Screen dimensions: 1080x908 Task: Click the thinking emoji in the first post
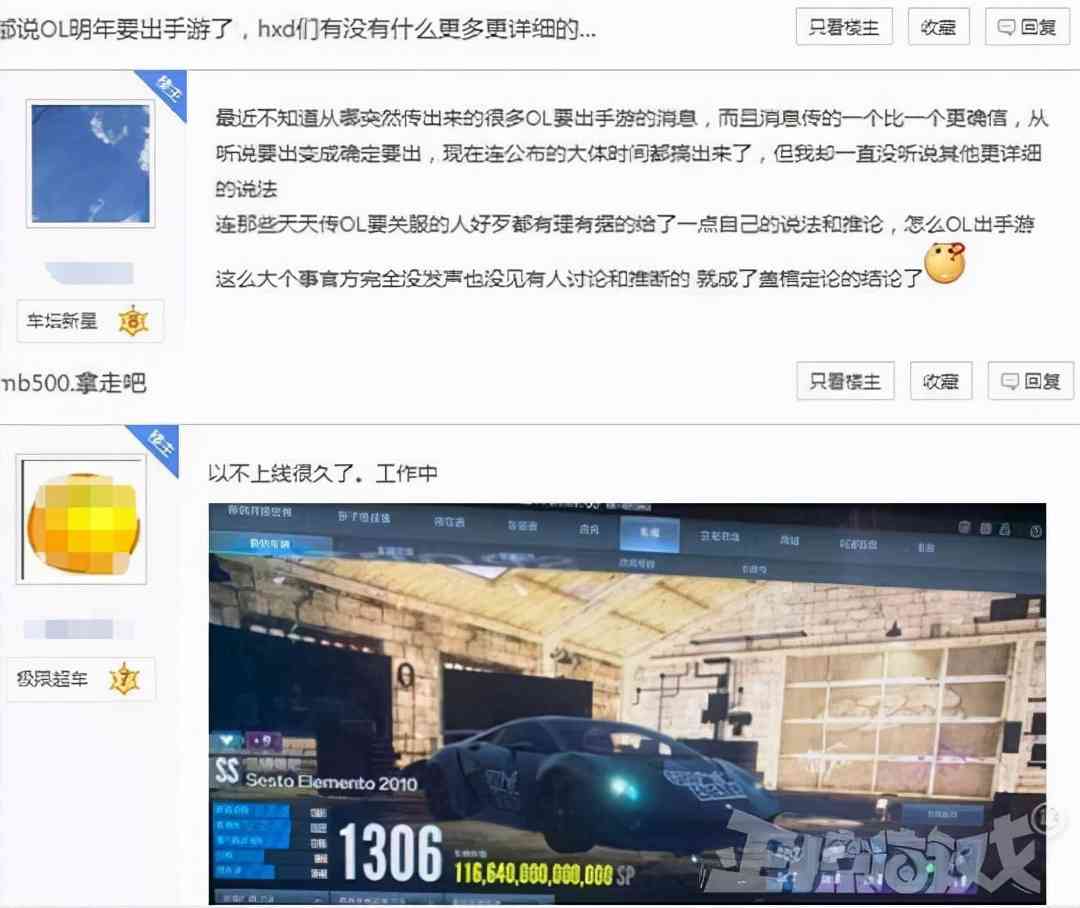point(945,263)
